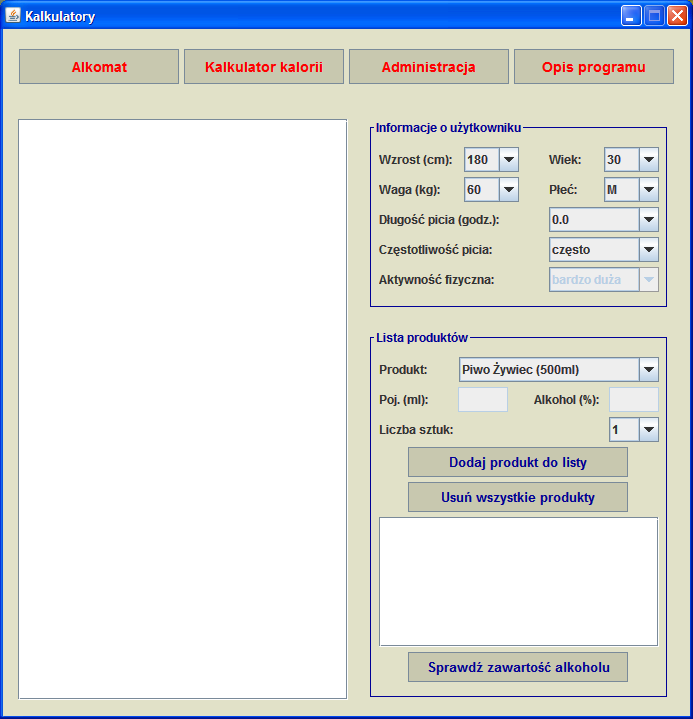Expand the Wzrost (cm) dropdown

(509, 160)
